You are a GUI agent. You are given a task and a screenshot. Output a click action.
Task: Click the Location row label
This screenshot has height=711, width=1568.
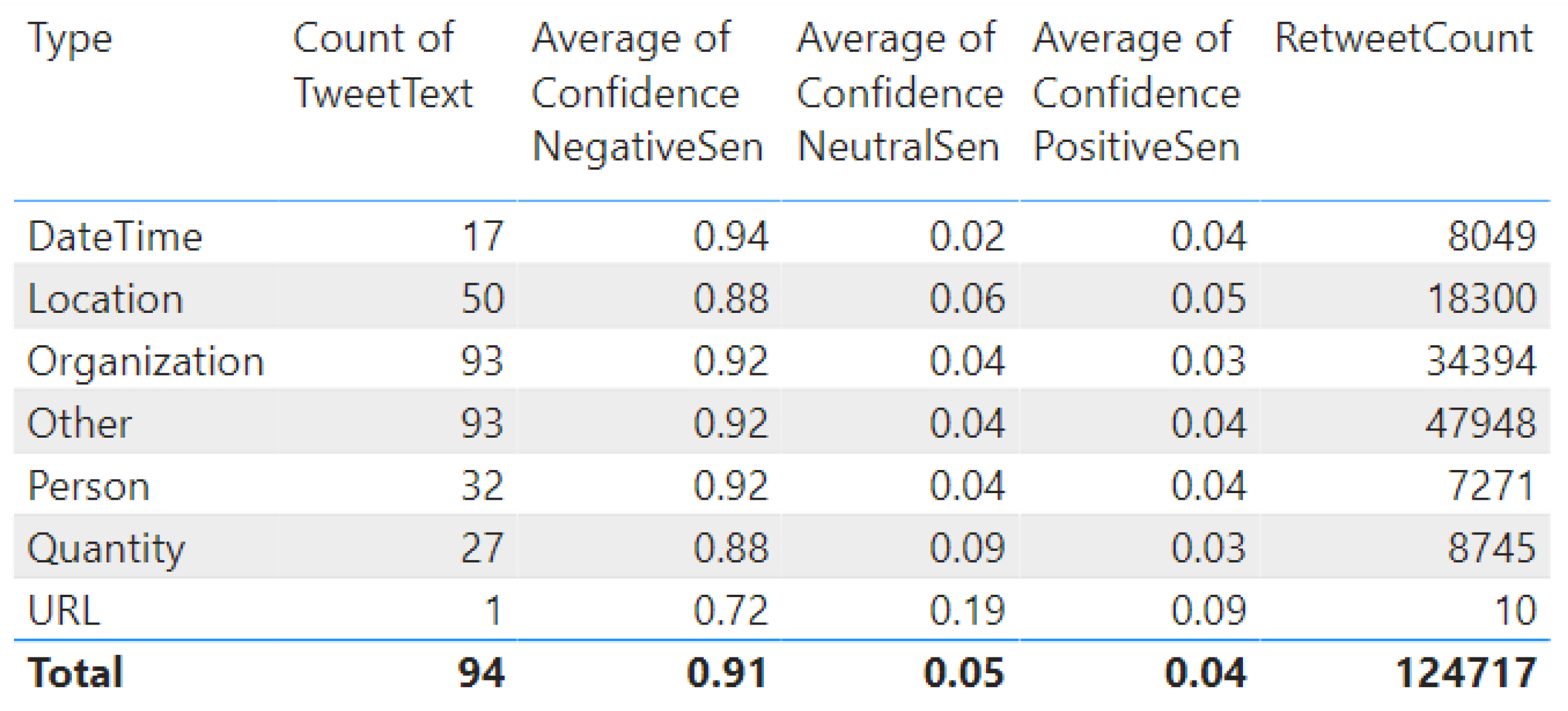(105, 299)
